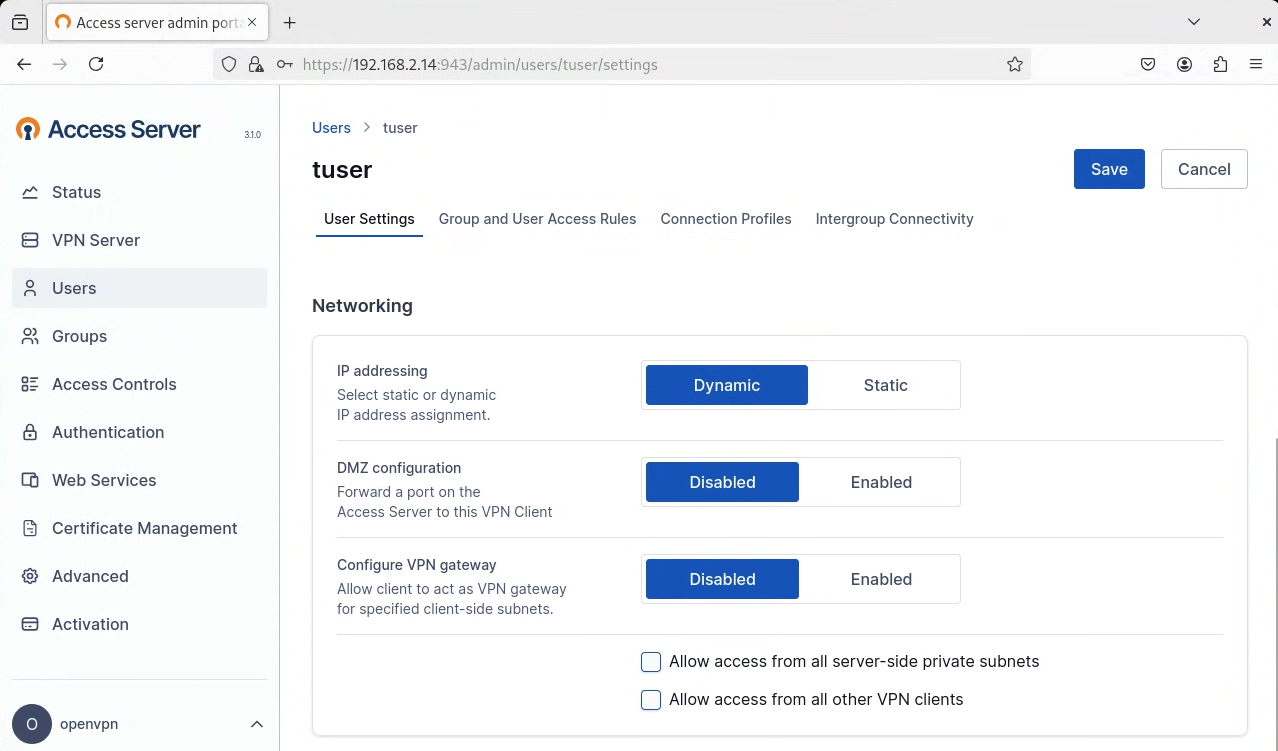Open the Firefox Pocket save icon
1278x751 pixels.
1148,64
